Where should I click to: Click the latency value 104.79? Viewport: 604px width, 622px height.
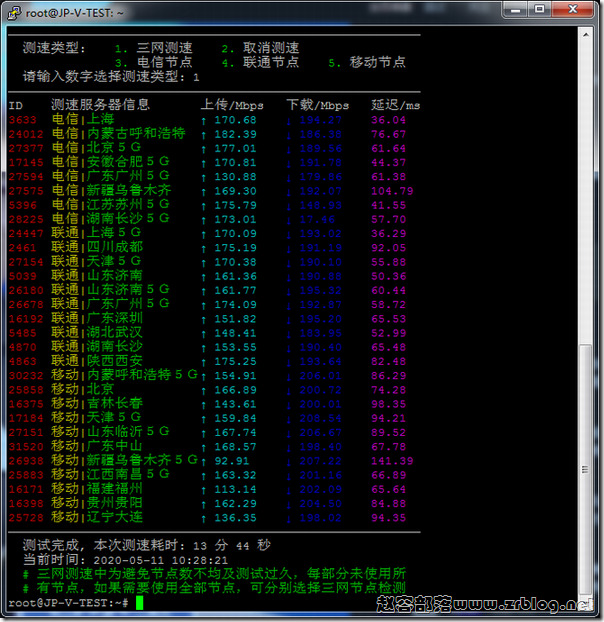click(x=392, y=191)
